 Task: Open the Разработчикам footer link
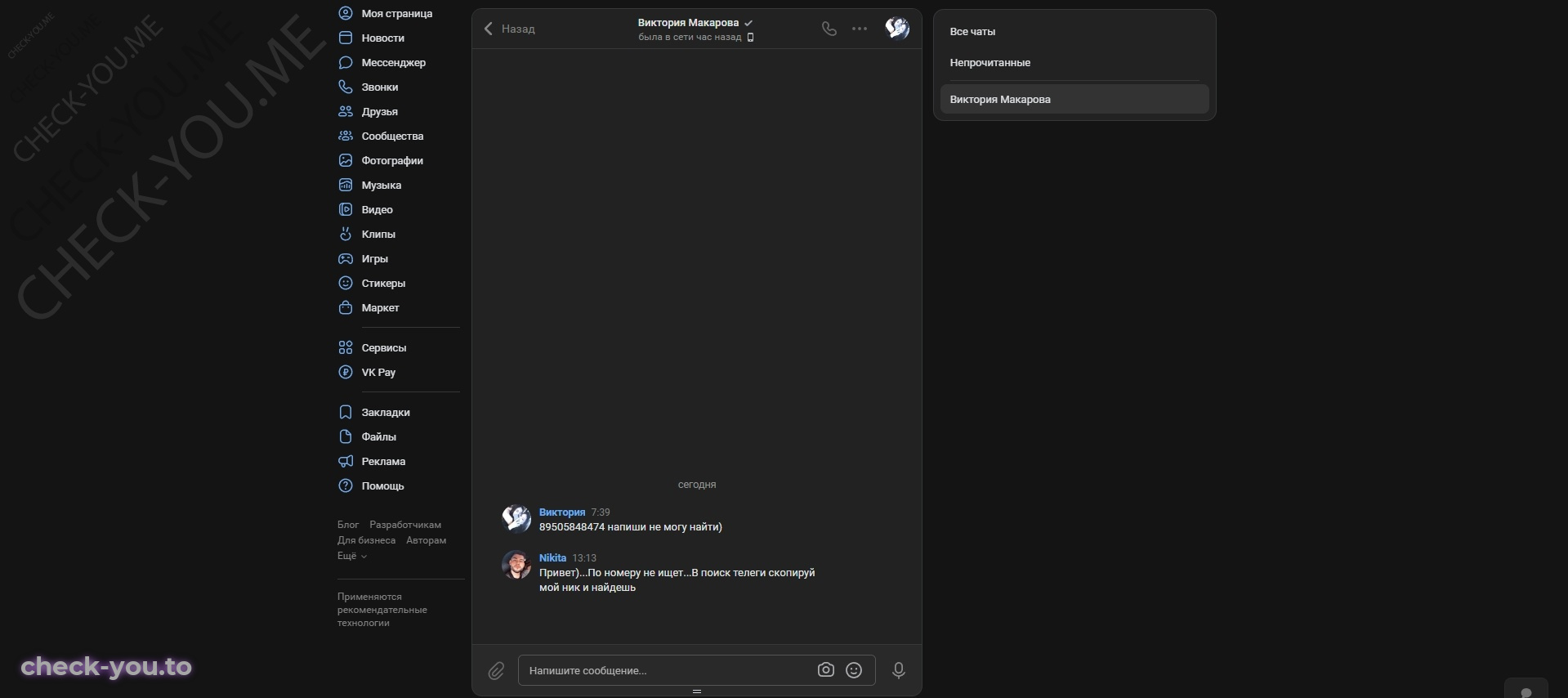pyautogui.click(x=405, y=525)
